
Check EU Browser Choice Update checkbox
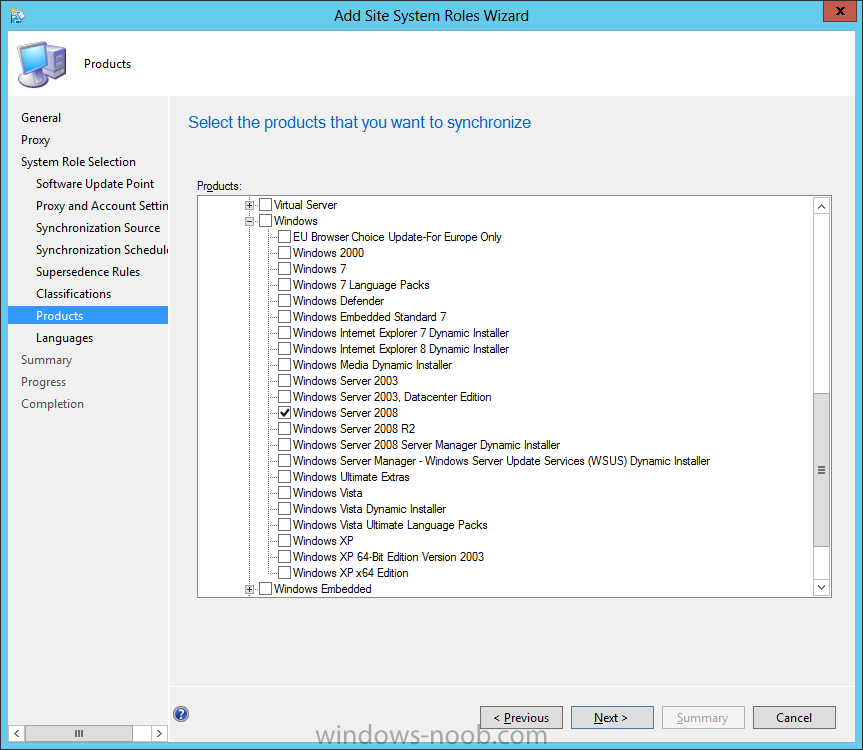285,237
